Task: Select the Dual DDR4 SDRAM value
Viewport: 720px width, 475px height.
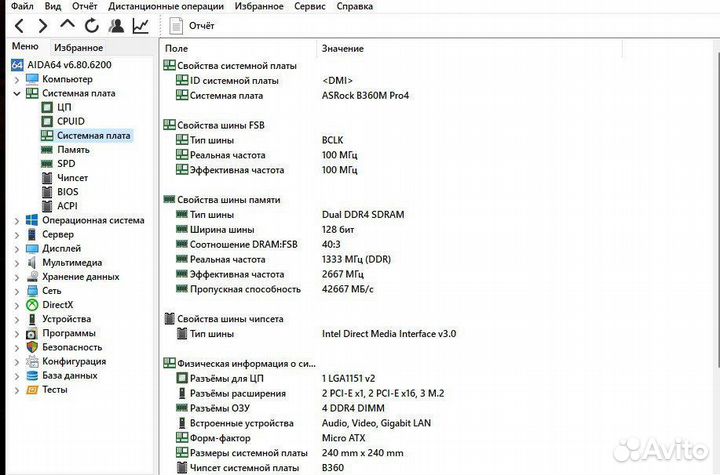Action: point(363,215)
